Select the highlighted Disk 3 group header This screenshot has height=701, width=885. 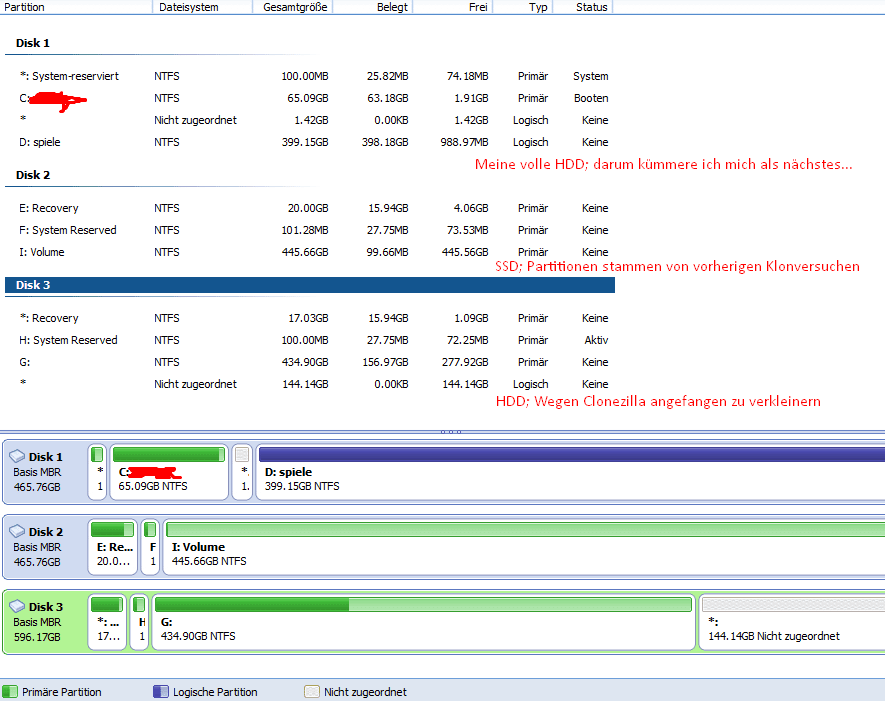pyautogui.click(x=309, y=285)
